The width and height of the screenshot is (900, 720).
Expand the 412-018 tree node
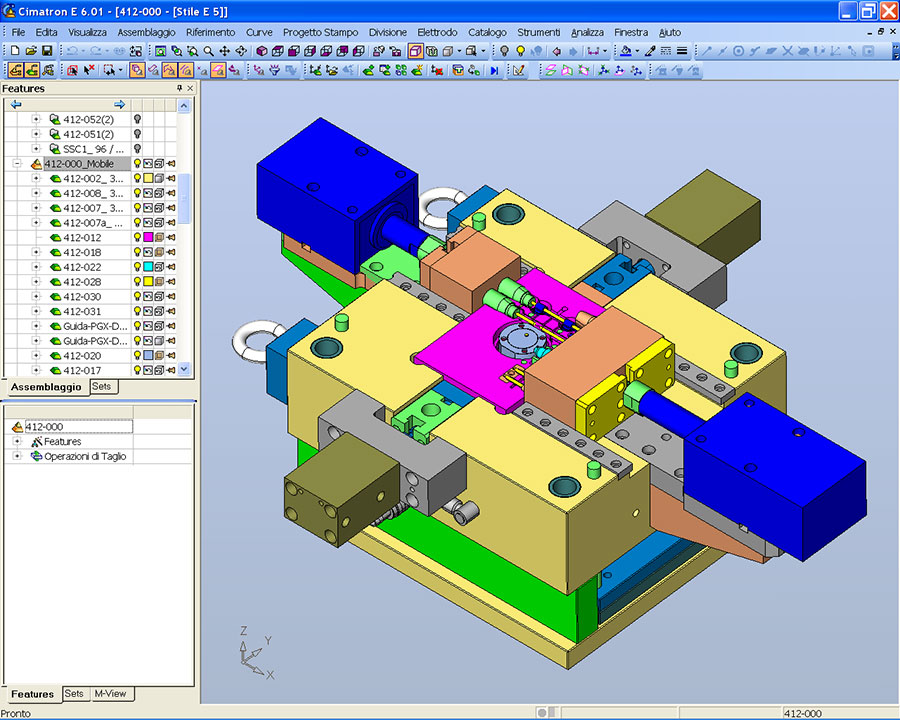[36, 253]
